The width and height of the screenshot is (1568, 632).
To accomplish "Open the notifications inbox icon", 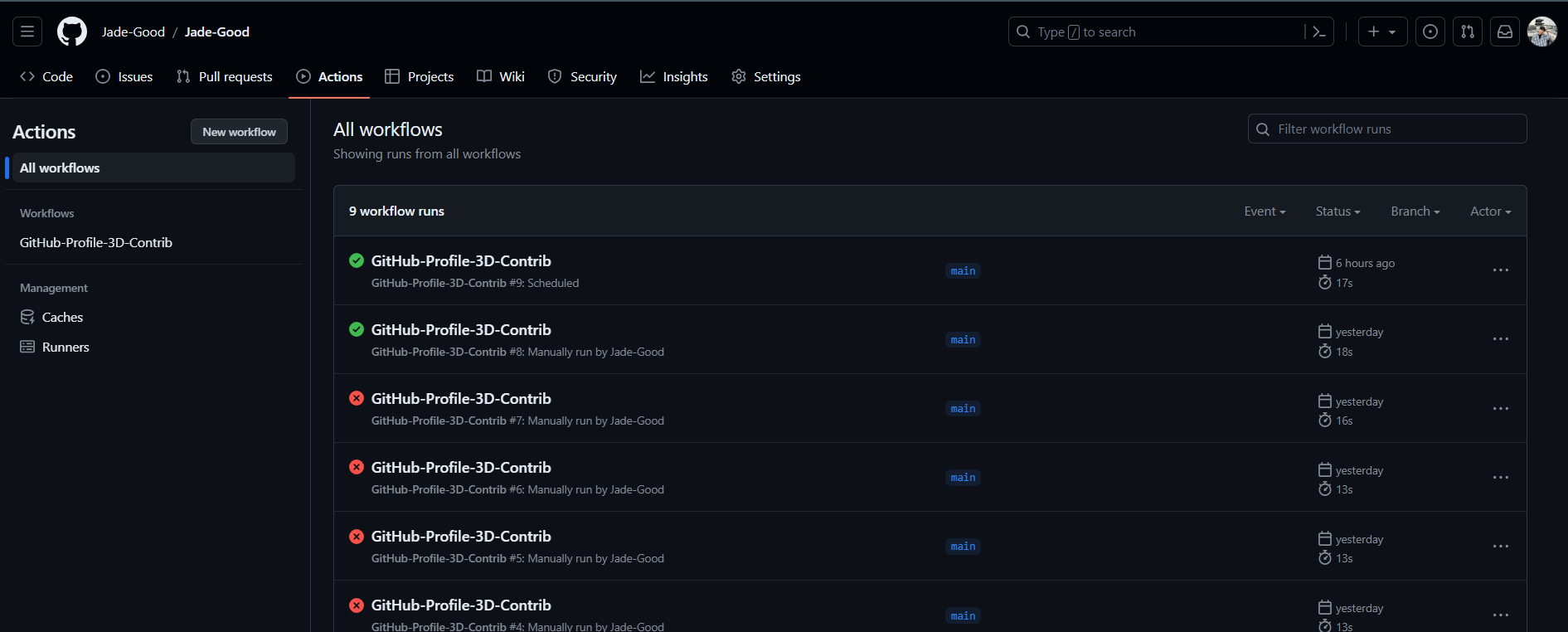I will tap(1505, 32).
